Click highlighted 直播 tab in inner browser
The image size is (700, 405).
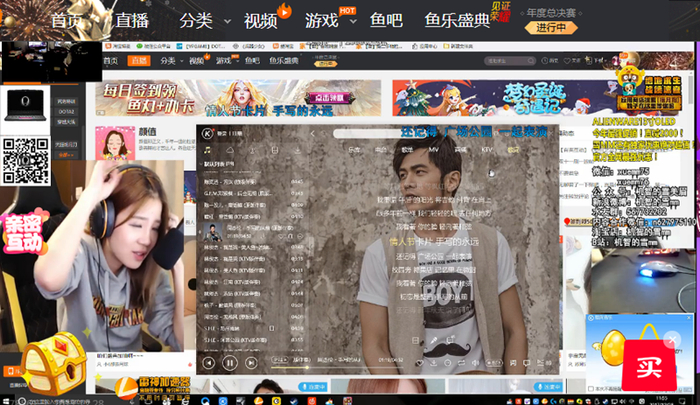tap(138, 61)
